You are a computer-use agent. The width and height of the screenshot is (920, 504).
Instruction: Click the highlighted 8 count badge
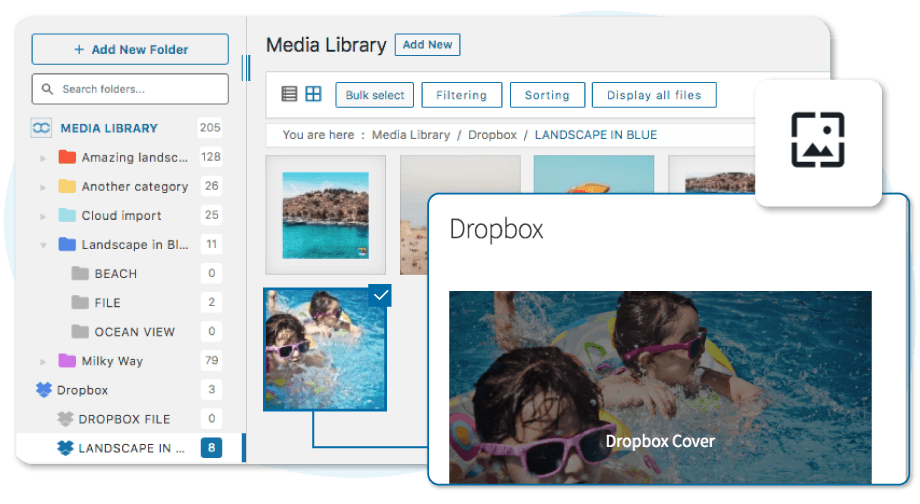(x=211, y=448)
